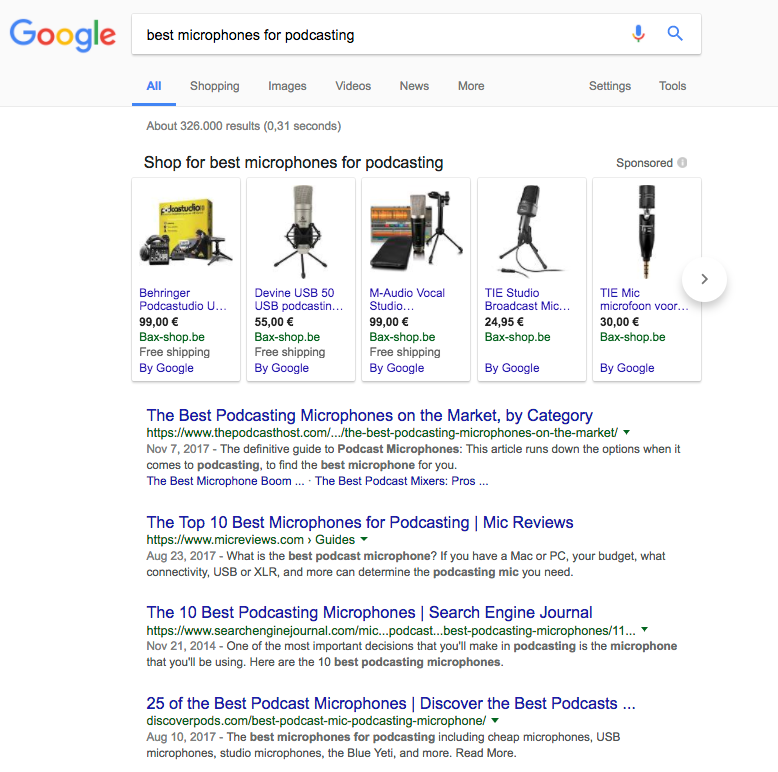Open The Top 10 Best Microphones Mic Reviews result
Viewport: 778px width, 772px height.
coord(360,522)
